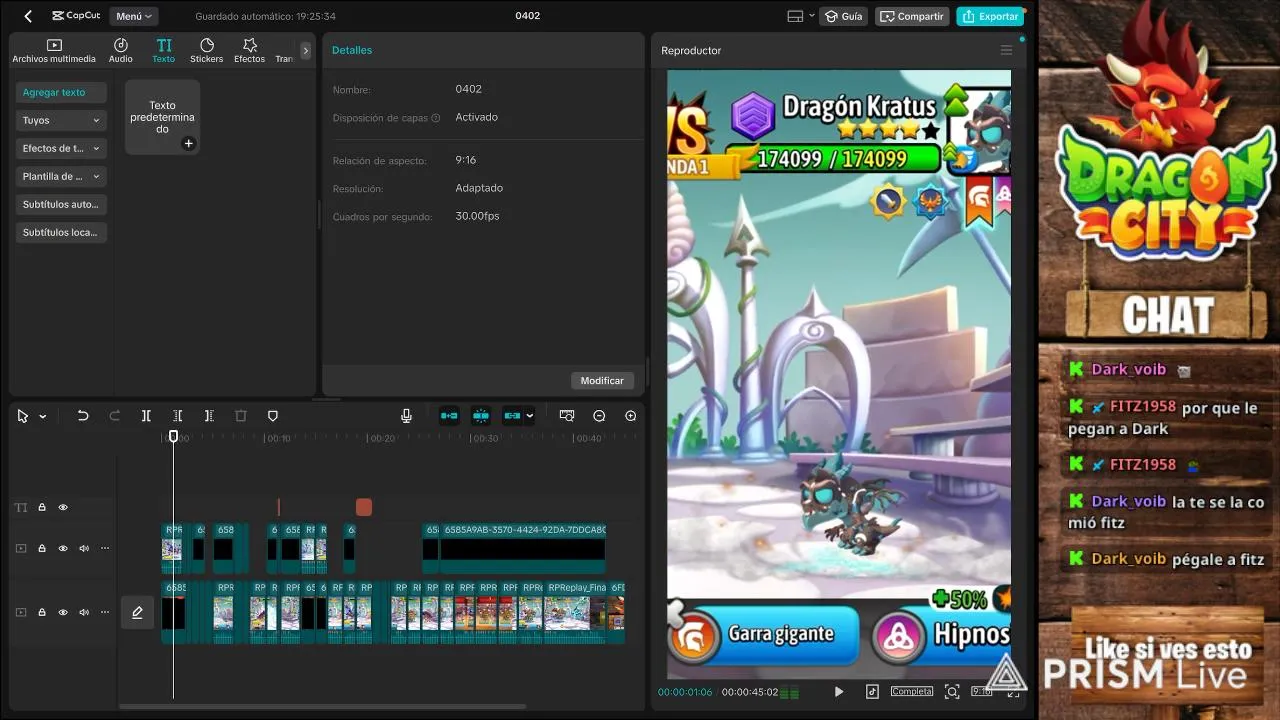Viewport: 1280px width, 720px height.
Task: Zoom out the timeline
Action: [x=599, y=416]
